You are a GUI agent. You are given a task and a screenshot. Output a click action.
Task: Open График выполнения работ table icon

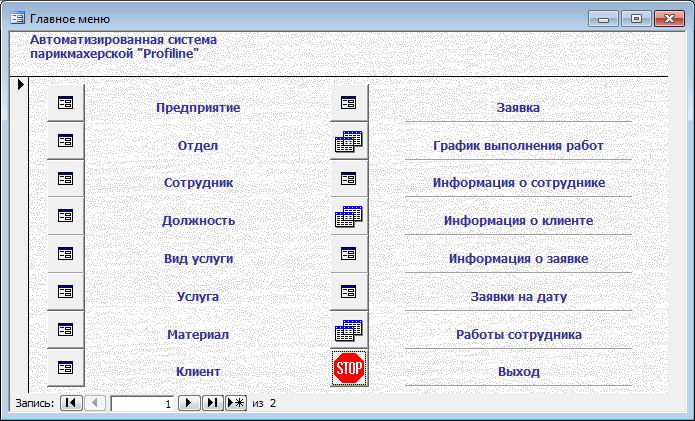coord(349,141)
